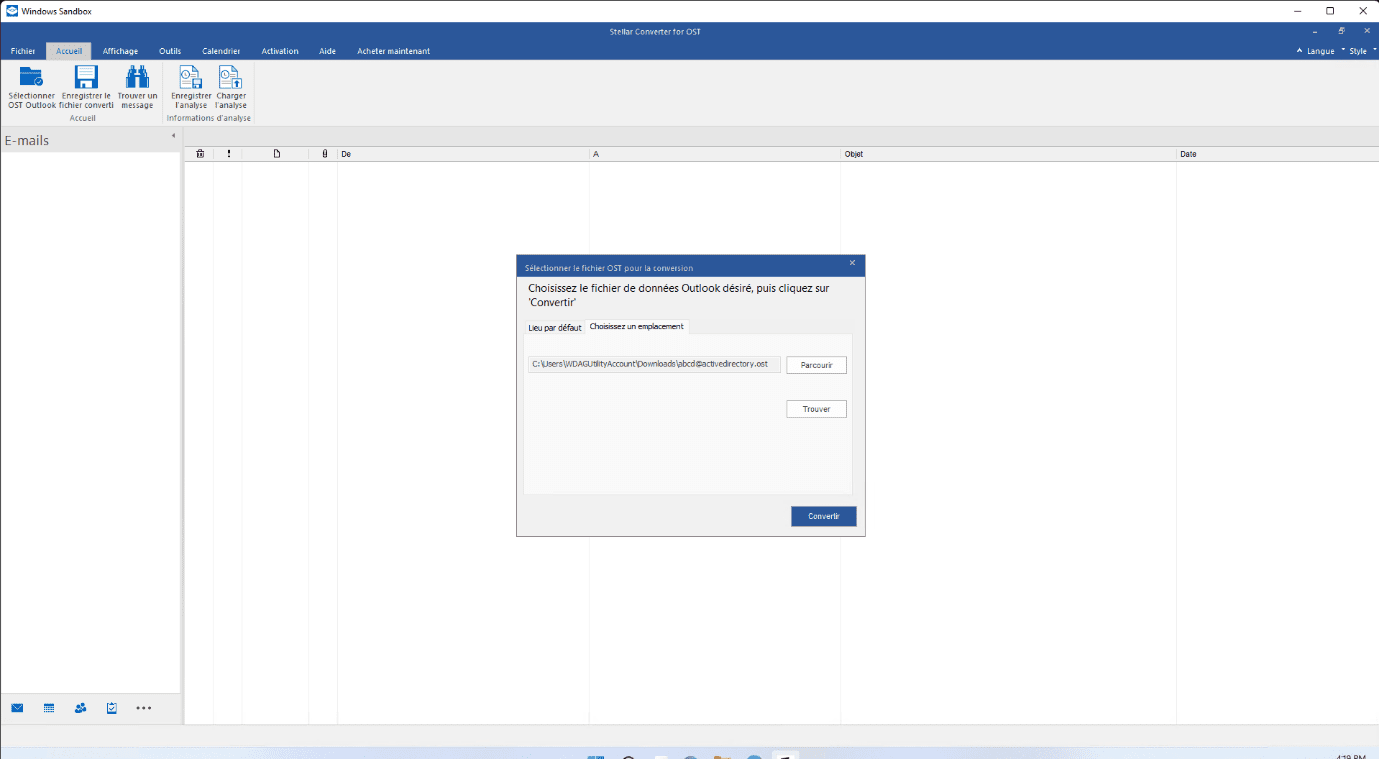Click the ellipsis for more views
Screen dimensions: 1379x759
click(x=143, y=707)
